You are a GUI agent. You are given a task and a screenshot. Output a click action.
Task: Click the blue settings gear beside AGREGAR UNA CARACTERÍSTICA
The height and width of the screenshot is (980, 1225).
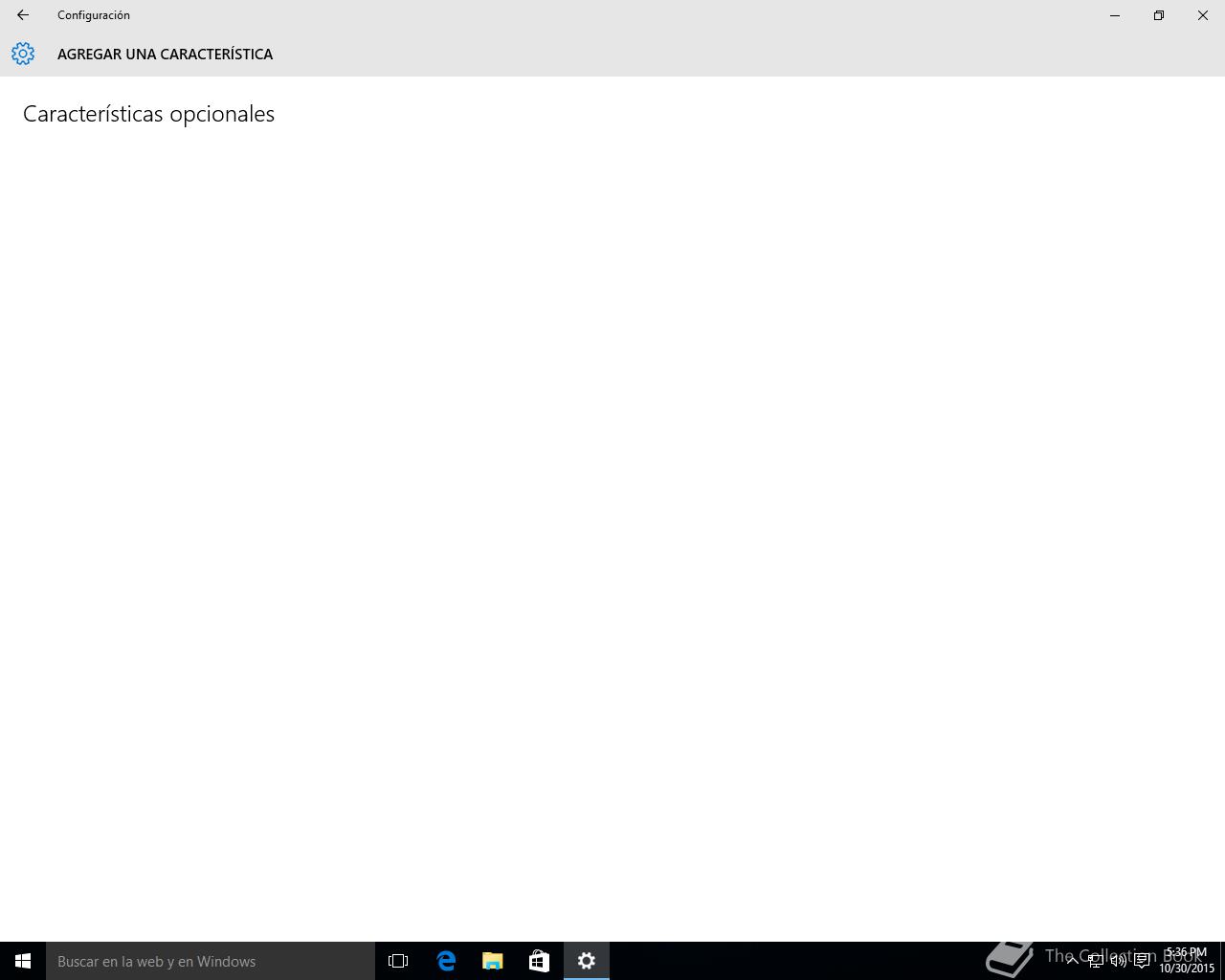(23, 54)
